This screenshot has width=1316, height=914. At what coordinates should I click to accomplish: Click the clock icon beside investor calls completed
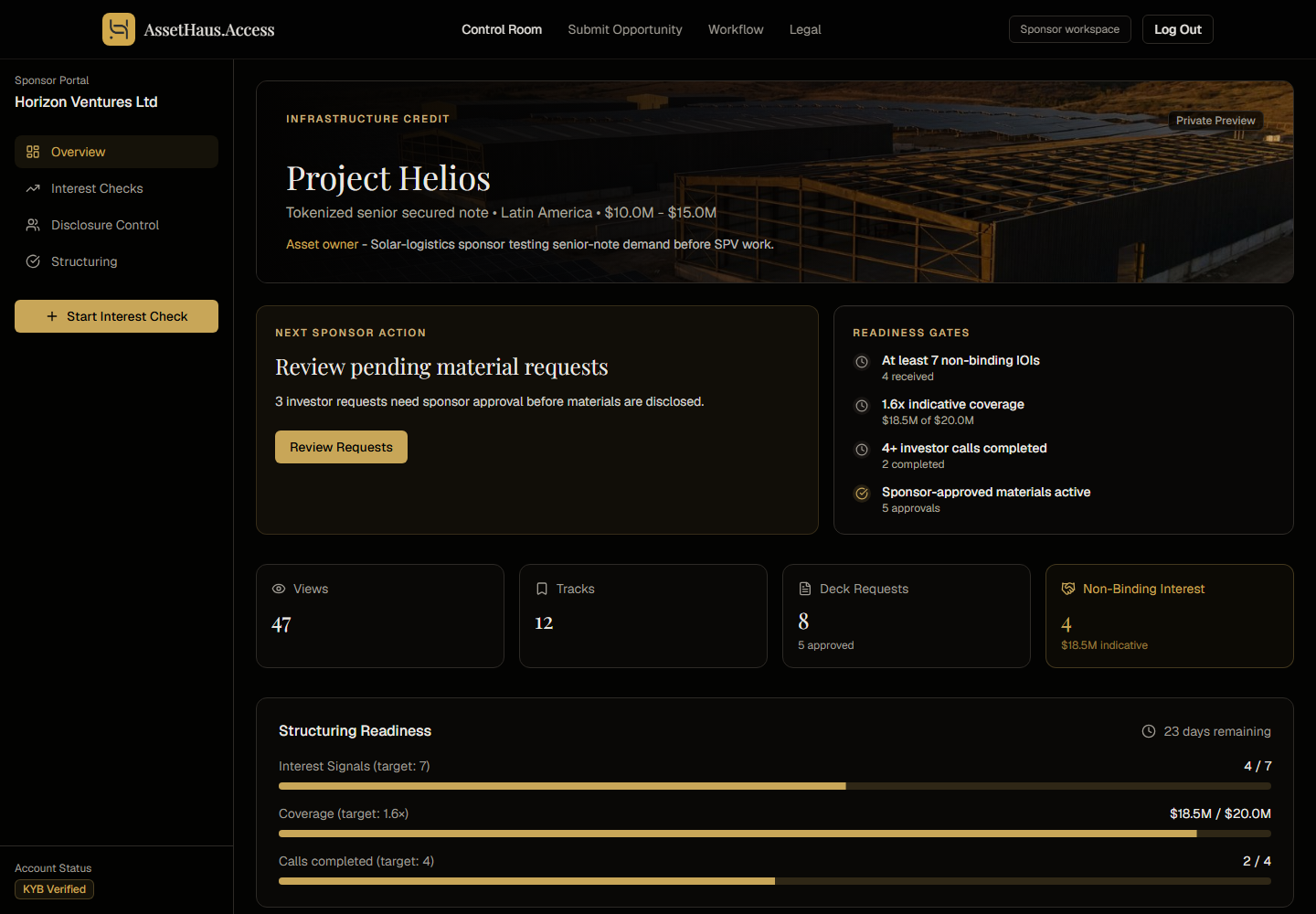862,450
